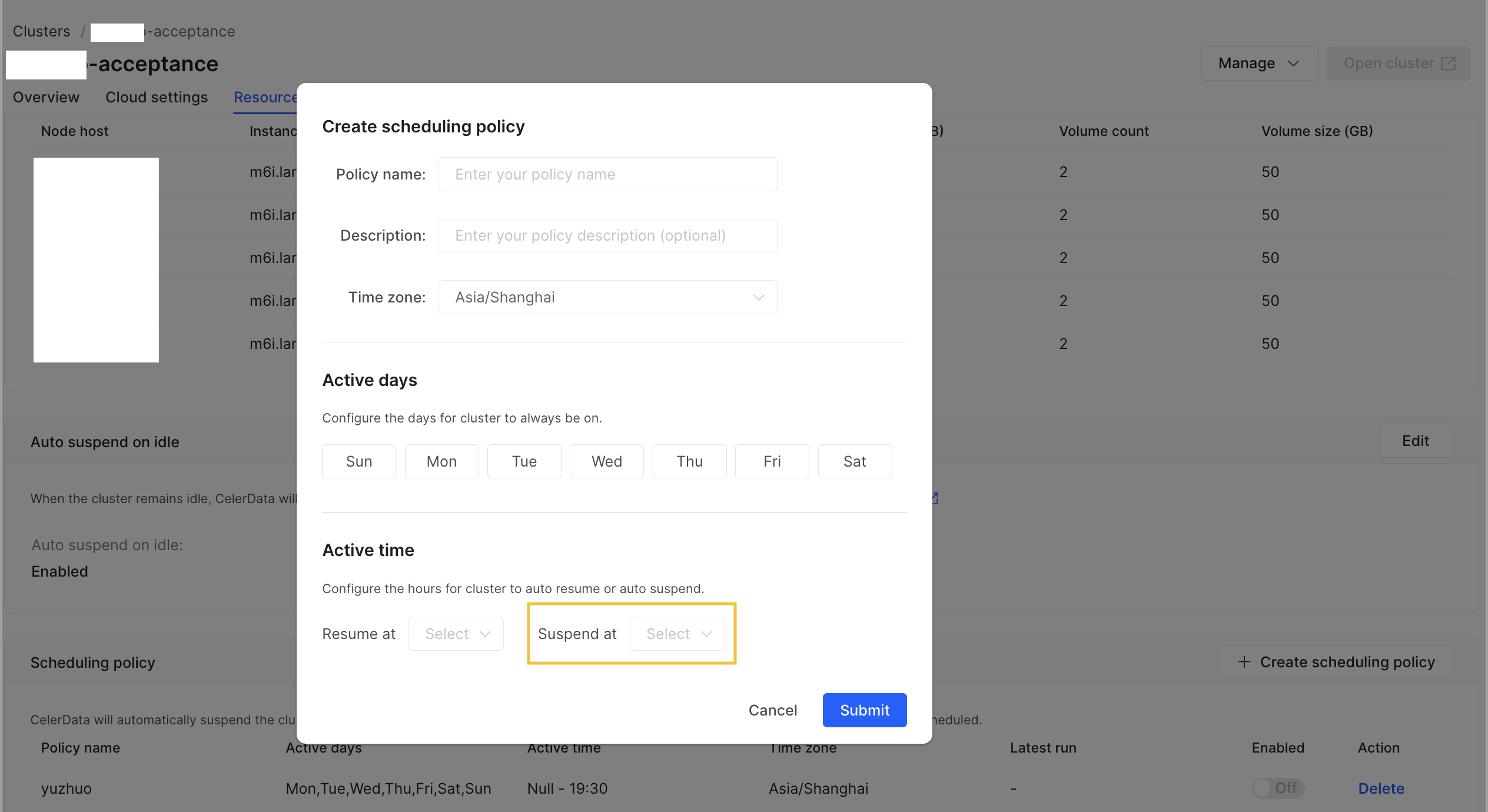Click the Policy name input field

608,174
